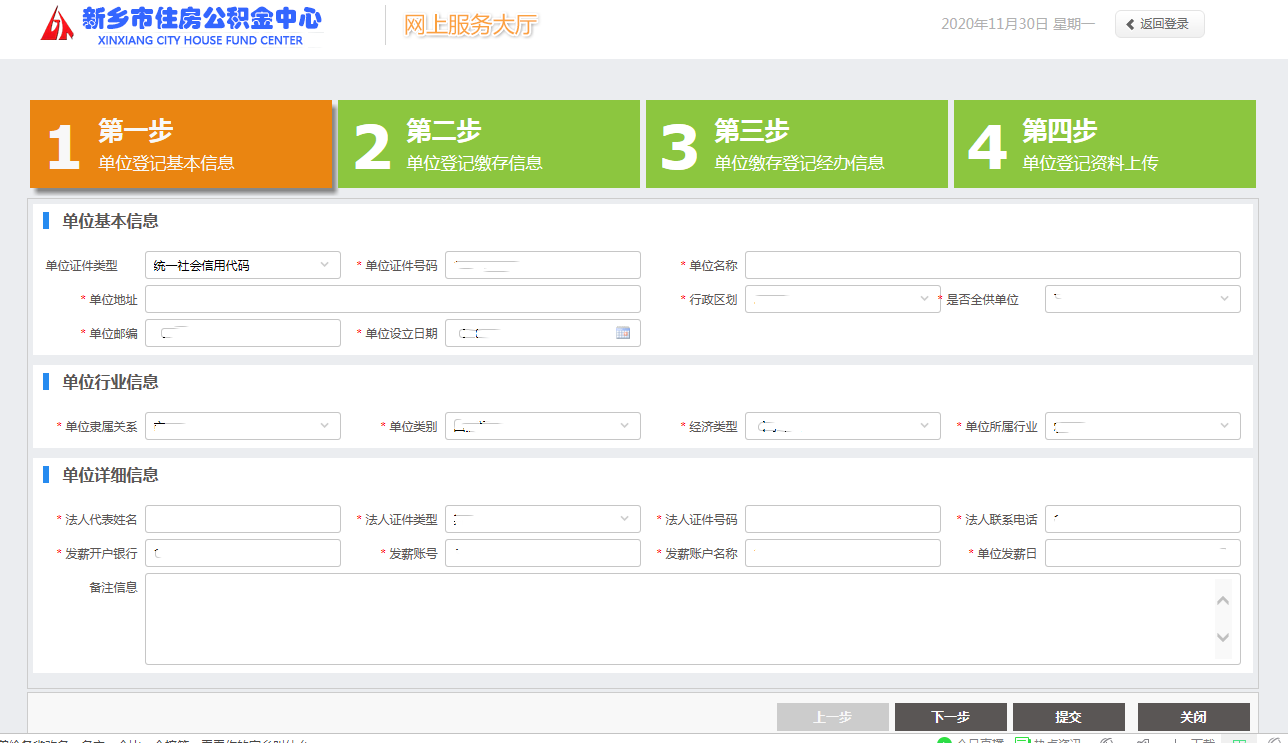Focus the 发薪账号 field

pos(543,553)
